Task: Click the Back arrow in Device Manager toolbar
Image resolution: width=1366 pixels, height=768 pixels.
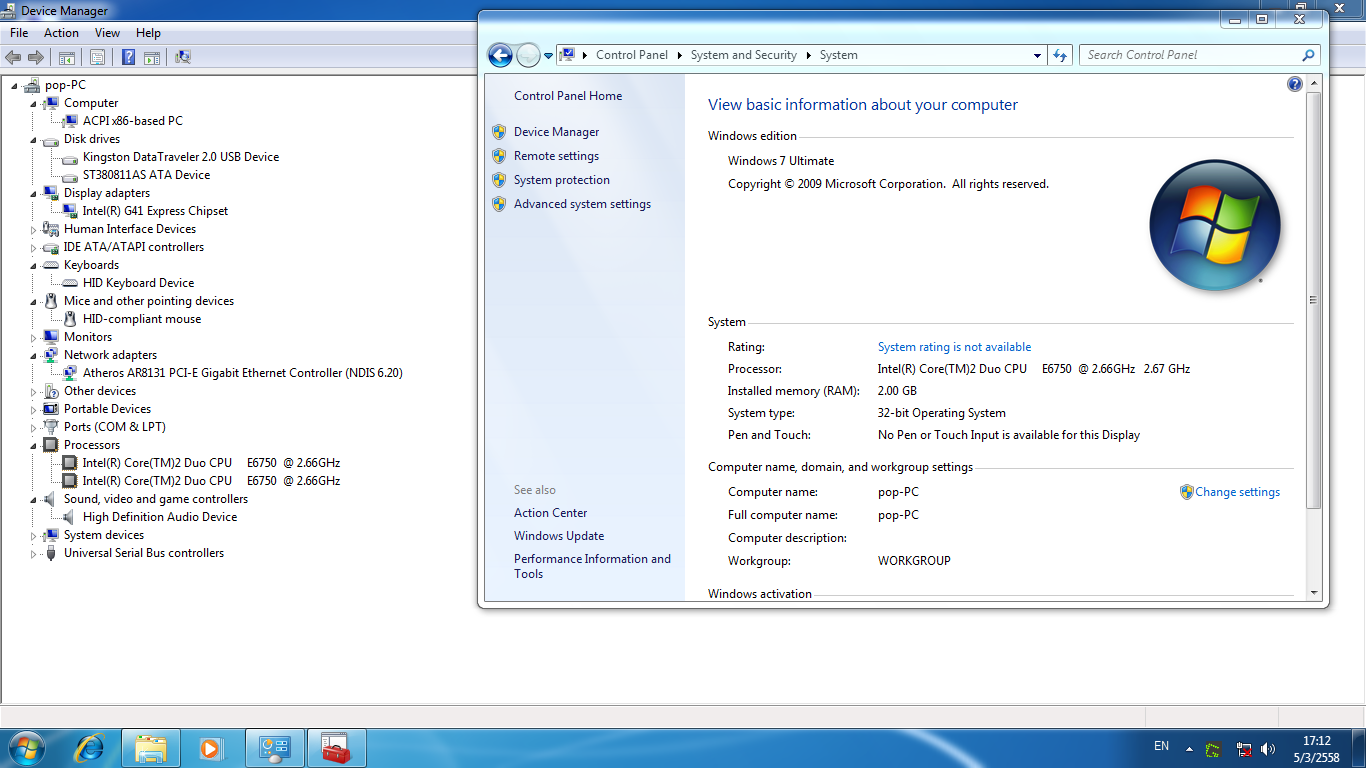Action: (x=14, y=58)
